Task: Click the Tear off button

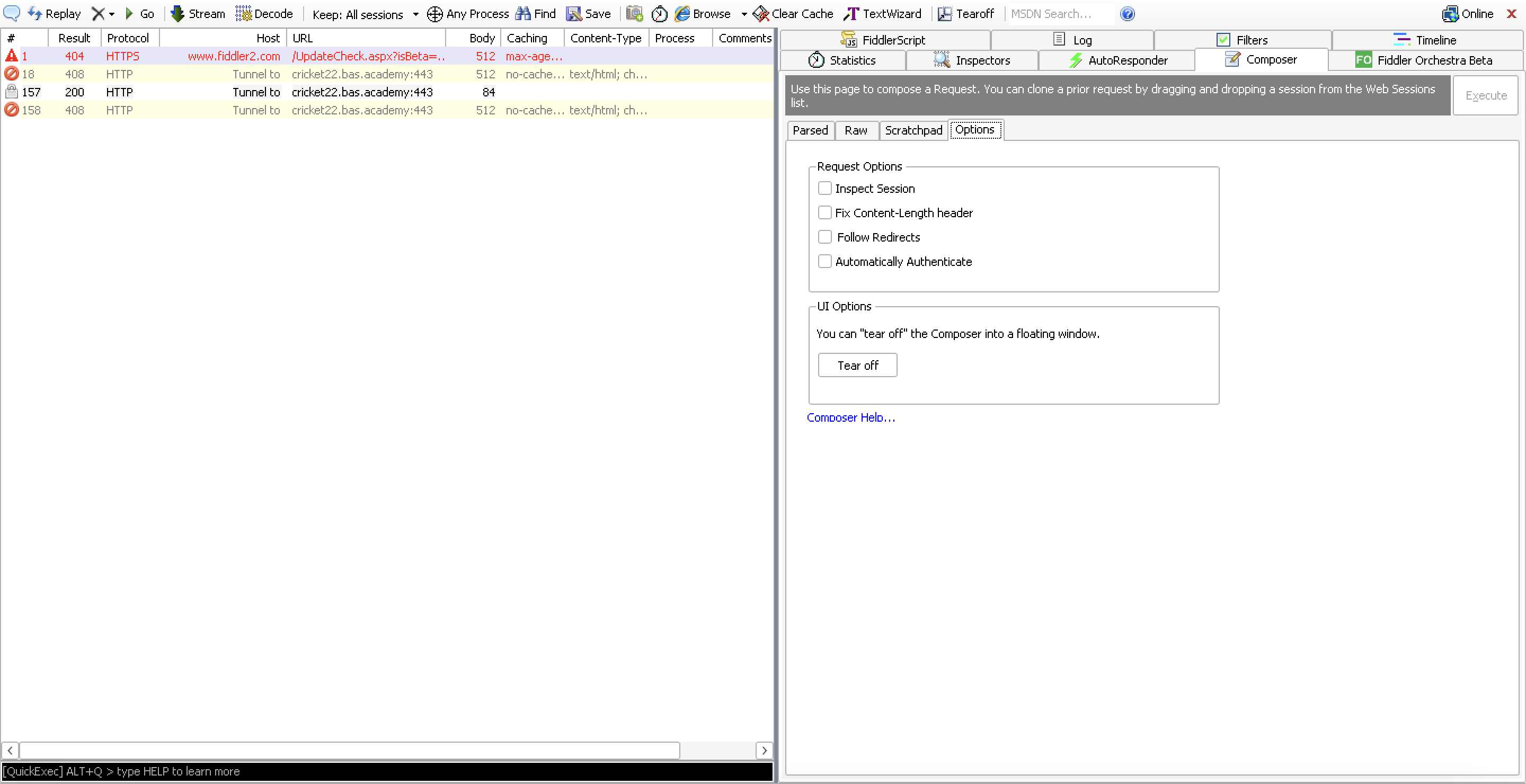Action: coord(857,366)
